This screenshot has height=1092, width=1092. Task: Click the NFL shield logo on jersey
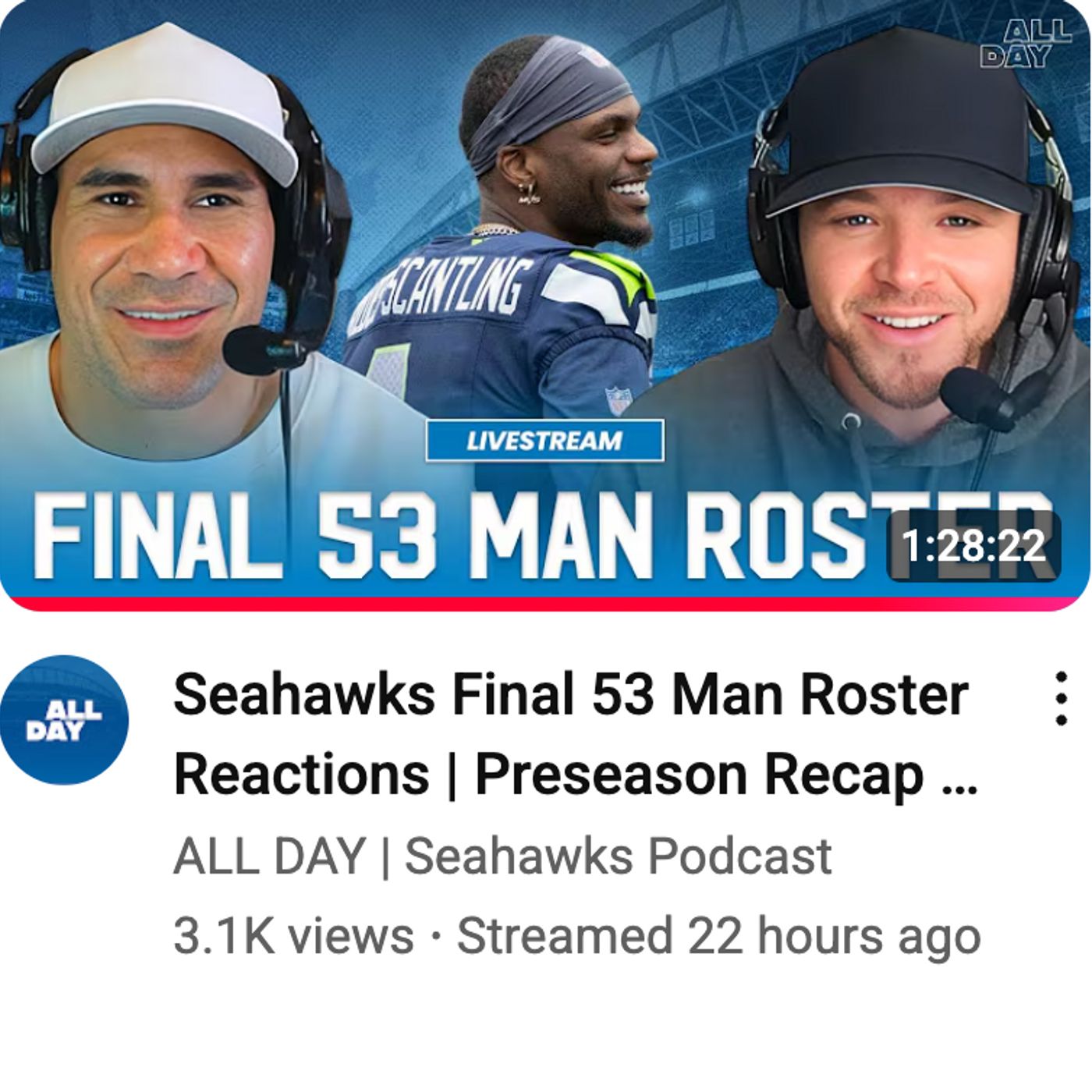coord(618,401)
